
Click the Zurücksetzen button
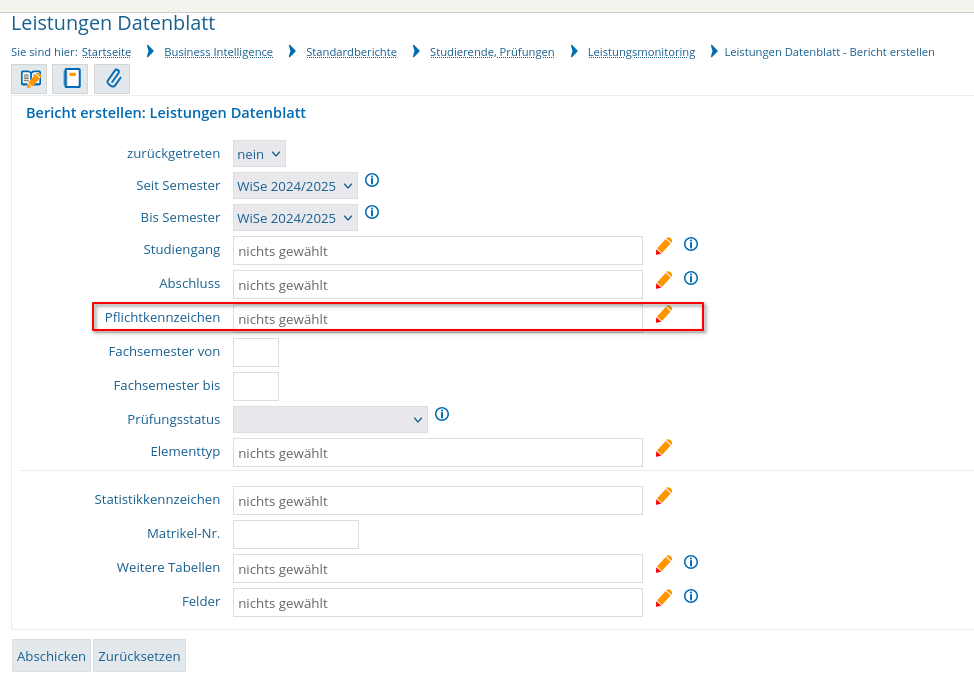coord(139,656)
